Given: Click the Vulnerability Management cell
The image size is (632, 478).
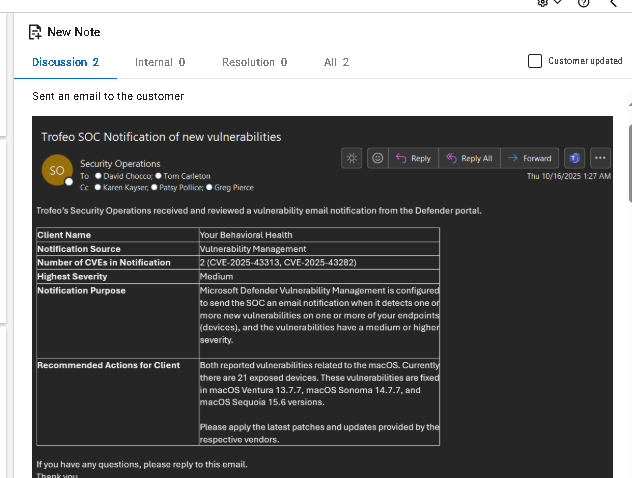Looking at the screenshot, I should 319,249.
